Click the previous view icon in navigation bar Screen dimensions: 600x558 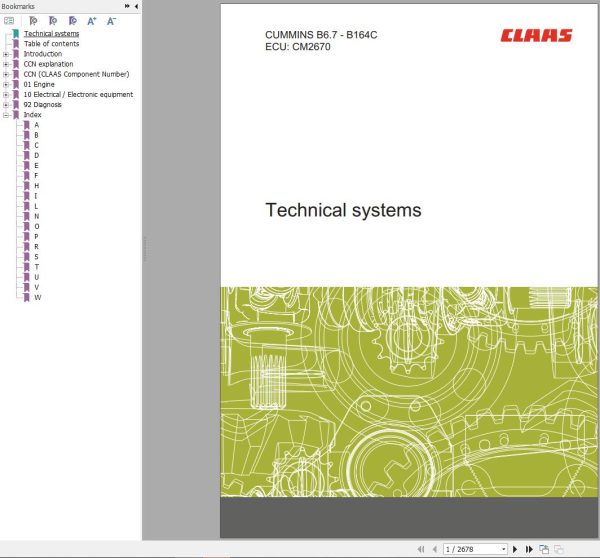tap(544, 549)
